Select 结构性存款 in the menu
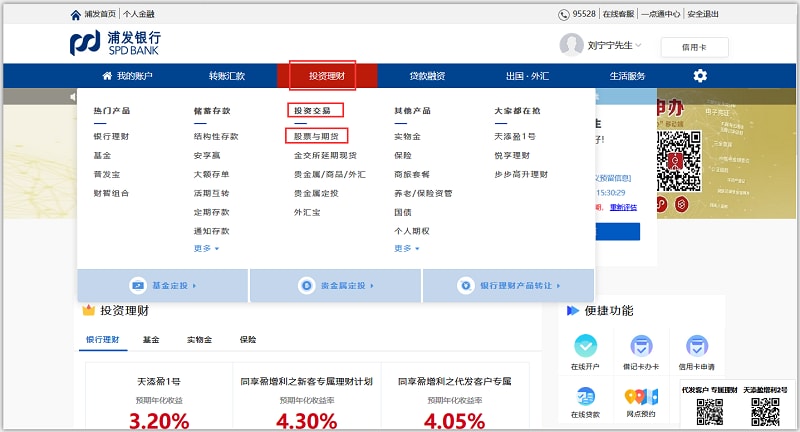 click(215, 136)
